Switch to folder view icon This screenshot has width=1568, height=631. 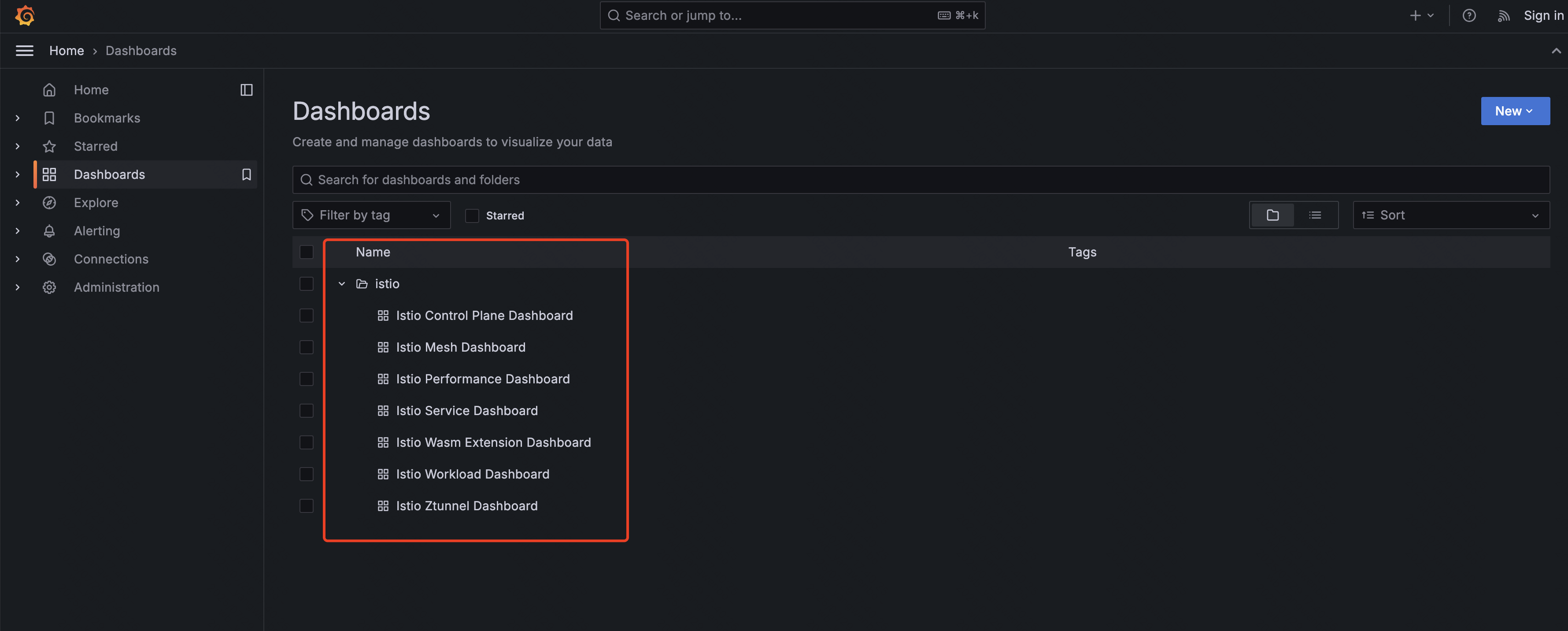click(1272, 215)
